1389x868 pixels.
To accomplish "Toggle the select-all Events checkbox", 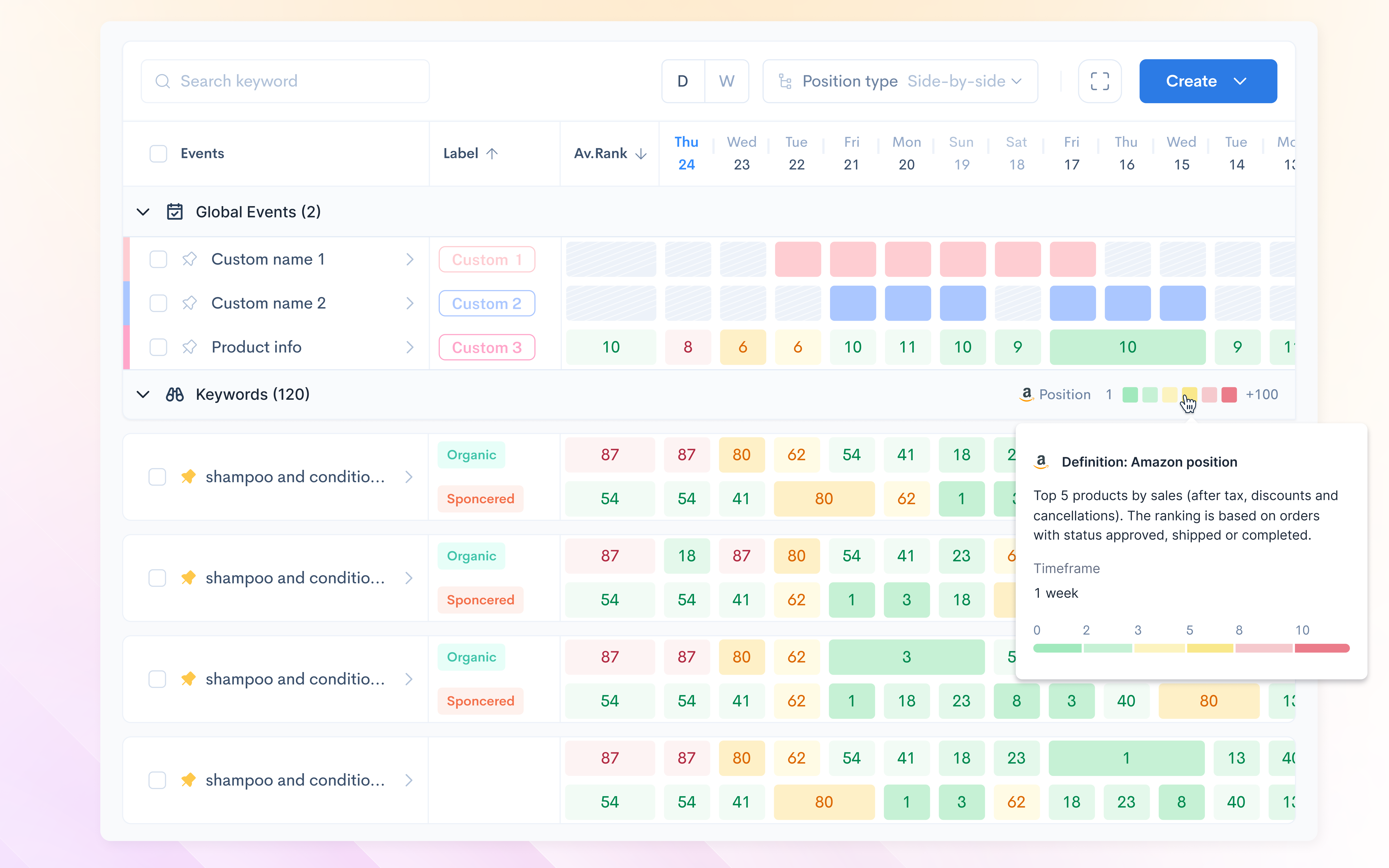I will point(158,153).
